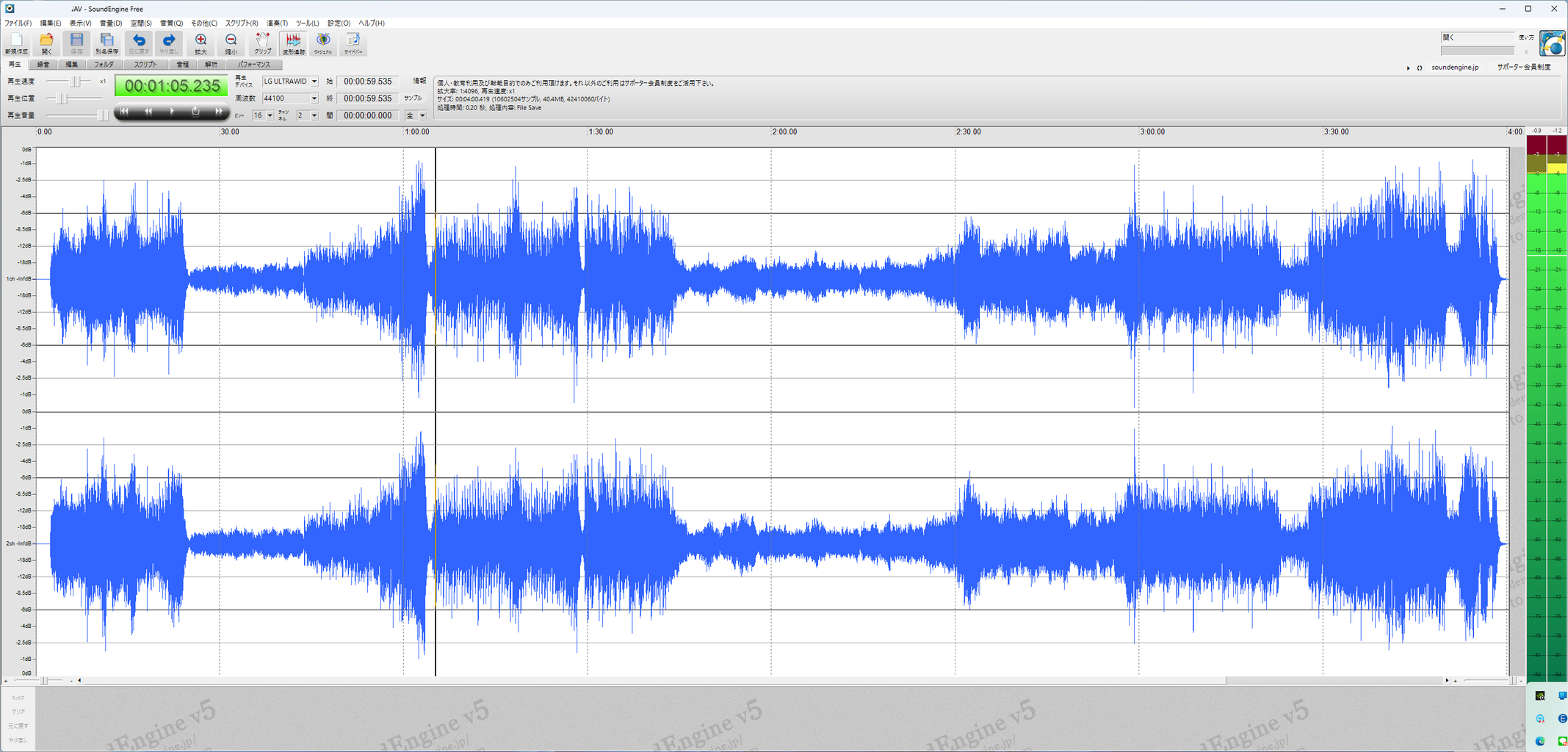This screenshot has height=752, width=1568.
Task: Start playback with the play button
Action: click(x=172, y=112)
